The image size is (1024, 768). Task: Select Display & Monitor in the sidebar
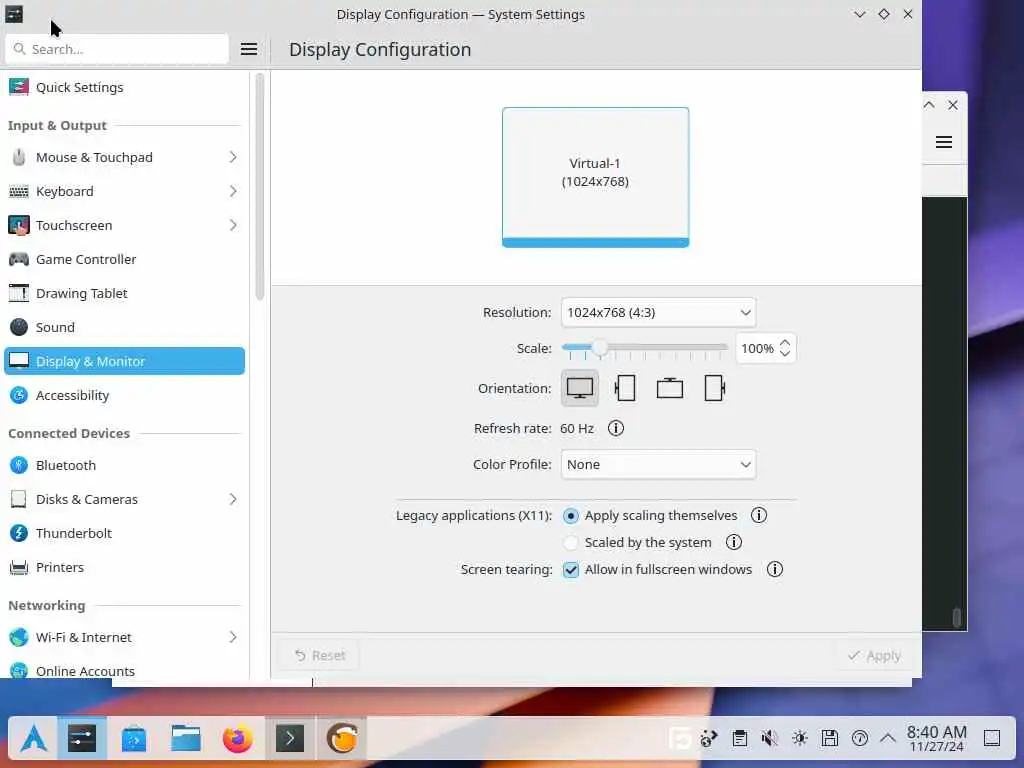click(x=124, y=361)
